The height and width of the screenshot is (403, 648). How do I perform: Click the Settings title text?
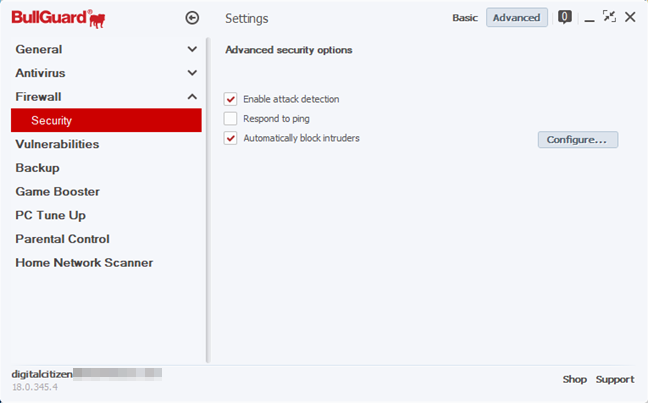coord(247,19)
